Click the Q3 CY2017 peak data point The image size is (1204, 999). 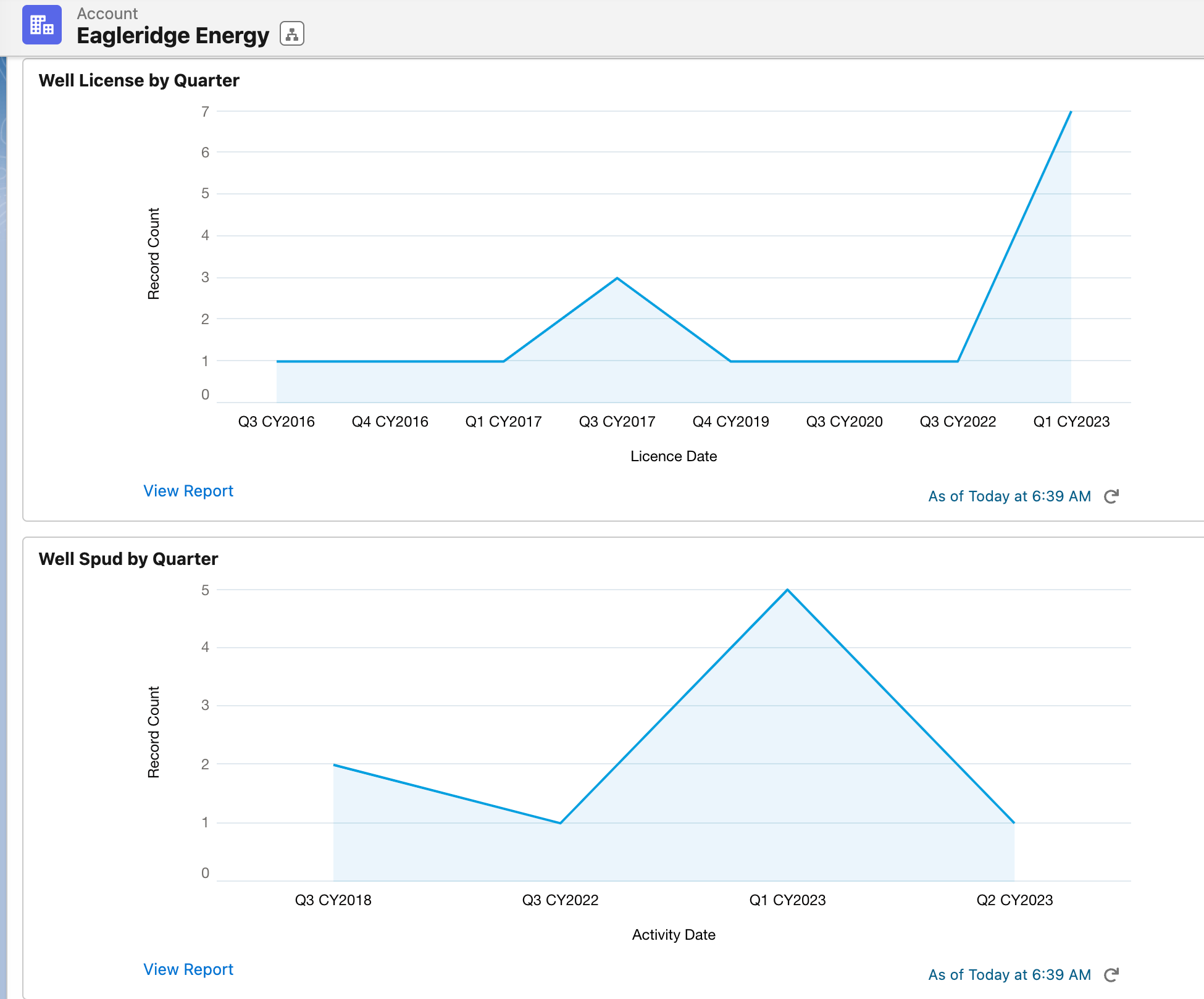(x=617, y=278)
